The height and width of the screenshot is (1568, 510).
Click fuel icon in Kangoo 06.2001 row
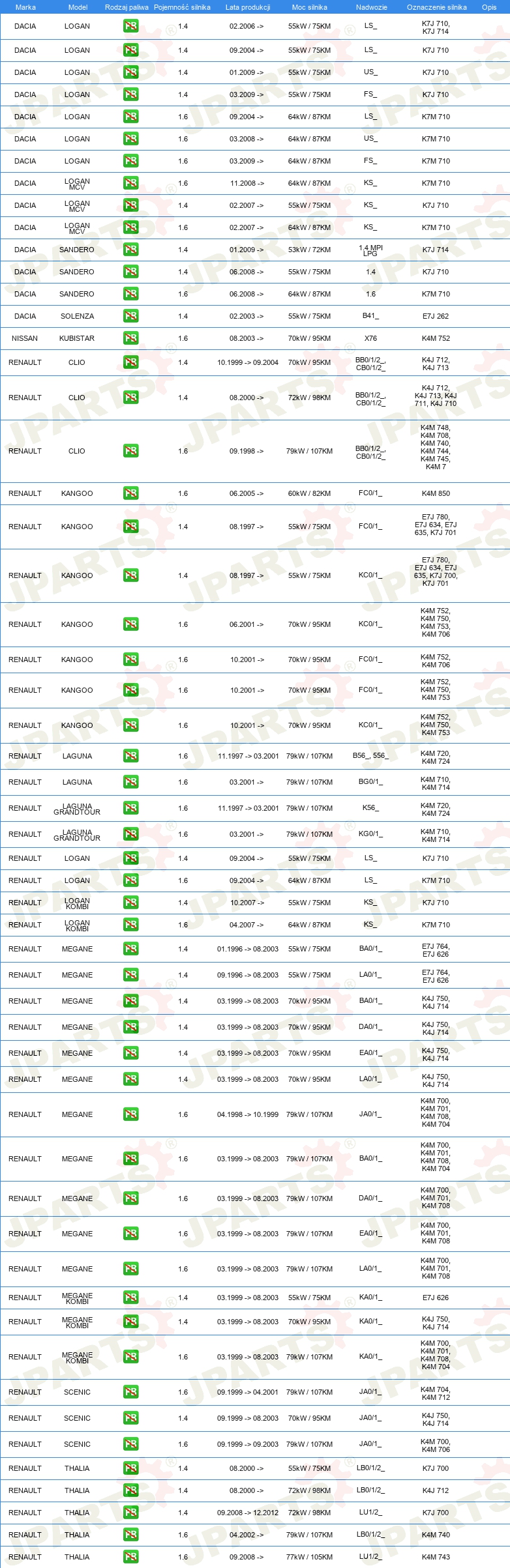(x=130, y=624)
